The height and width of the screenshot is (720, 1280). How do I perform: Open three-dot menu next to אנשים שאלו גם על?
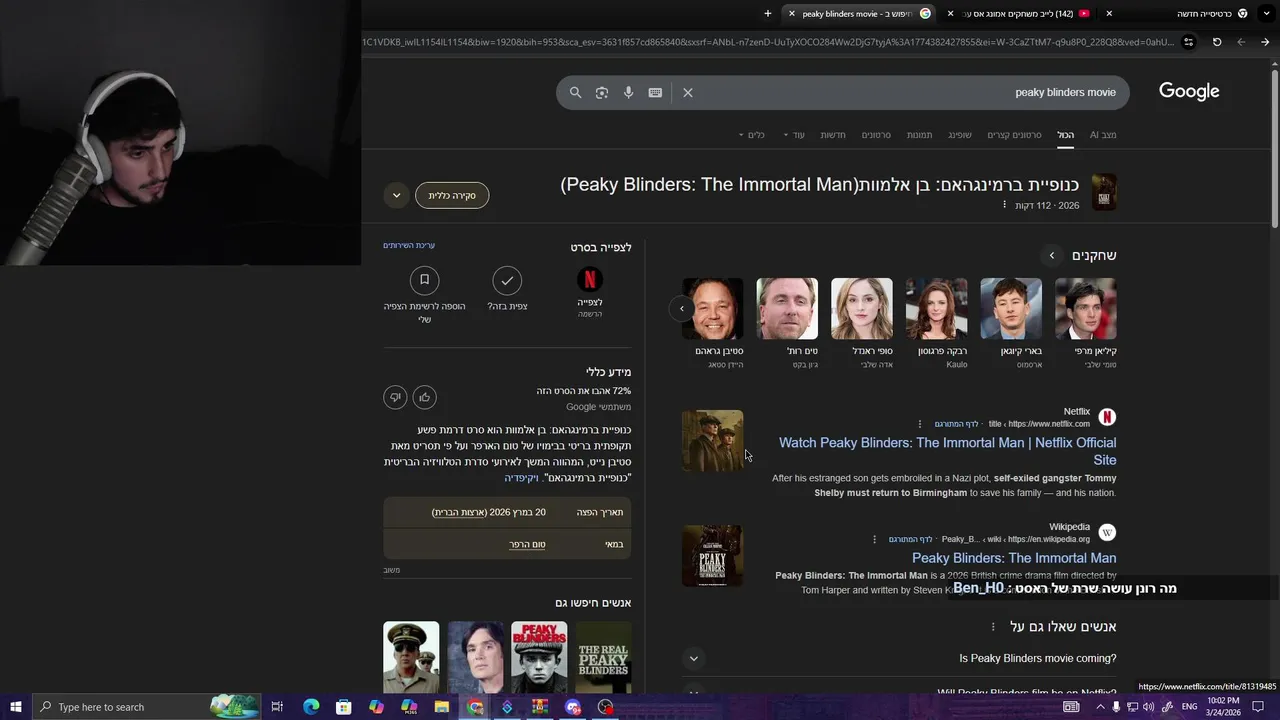[x=993, y=627]
